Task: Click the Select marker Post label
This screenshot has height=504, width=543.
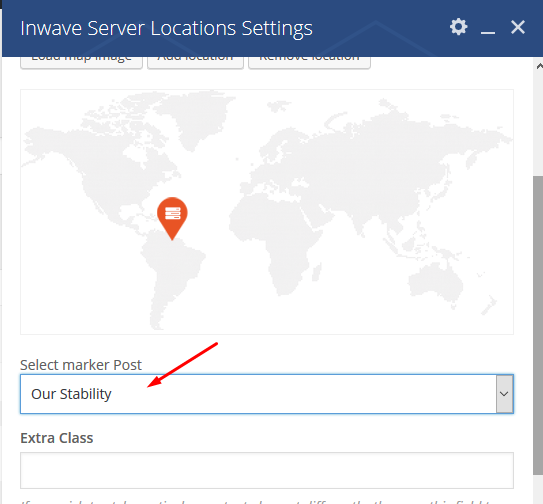Action: (81, 365)
